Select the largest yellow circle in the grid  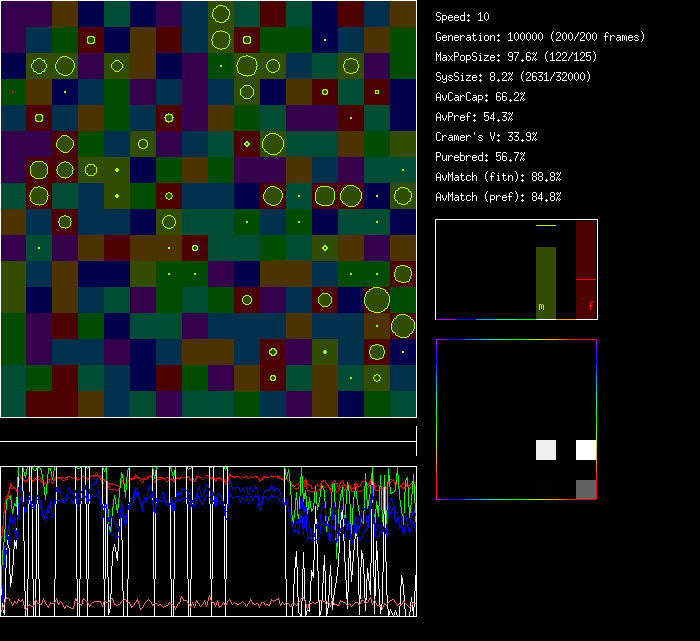(377, 300)
